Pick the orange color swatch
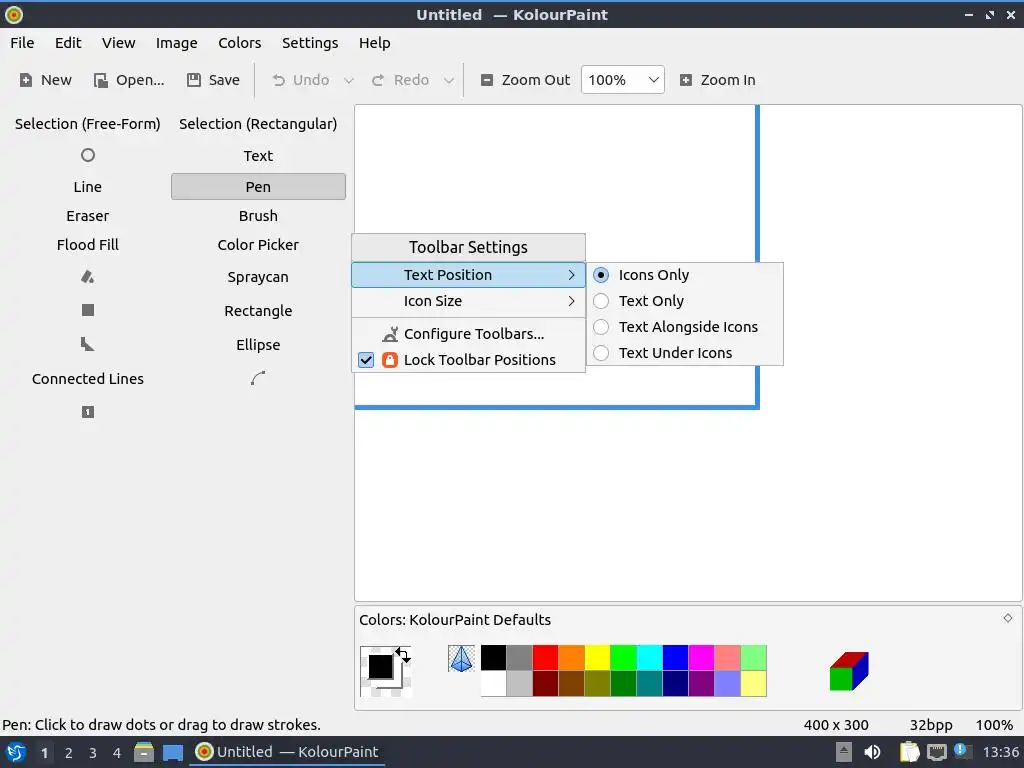Viewport: 1024px width, 768px height. [x=571, y=658]
